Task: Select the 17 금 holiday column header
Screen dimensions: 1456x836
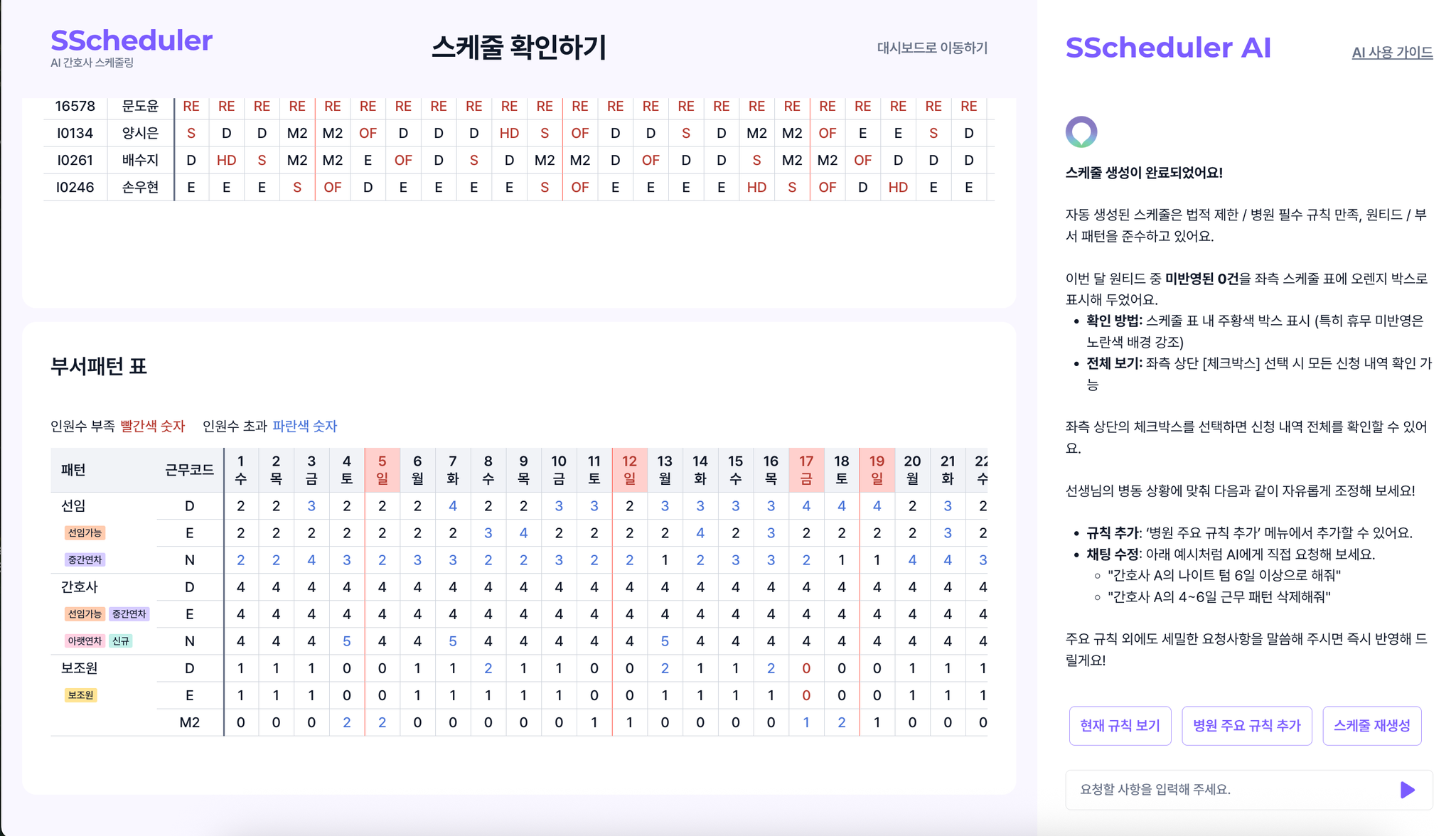Action: point(806,470)
